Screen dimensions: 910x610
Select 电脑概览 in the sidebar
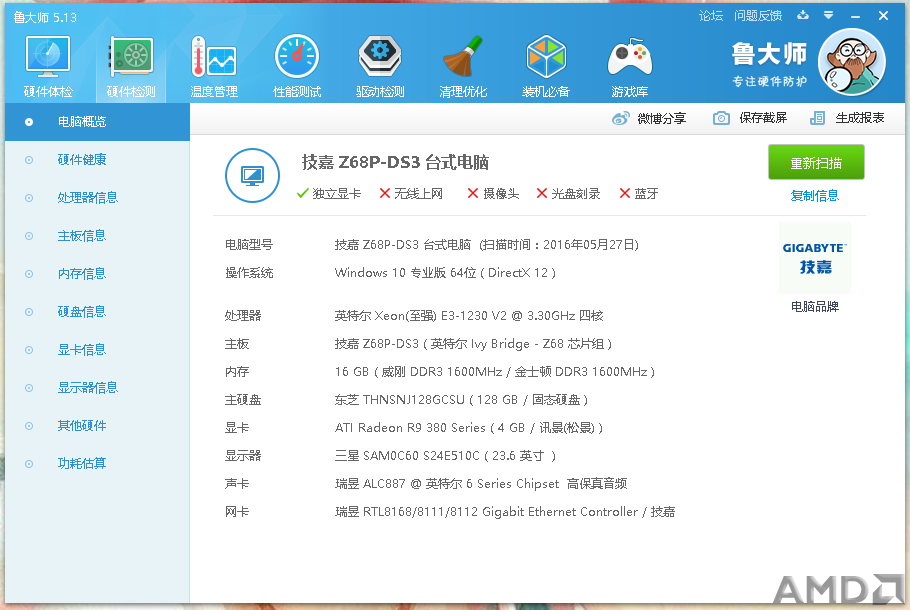98,122
